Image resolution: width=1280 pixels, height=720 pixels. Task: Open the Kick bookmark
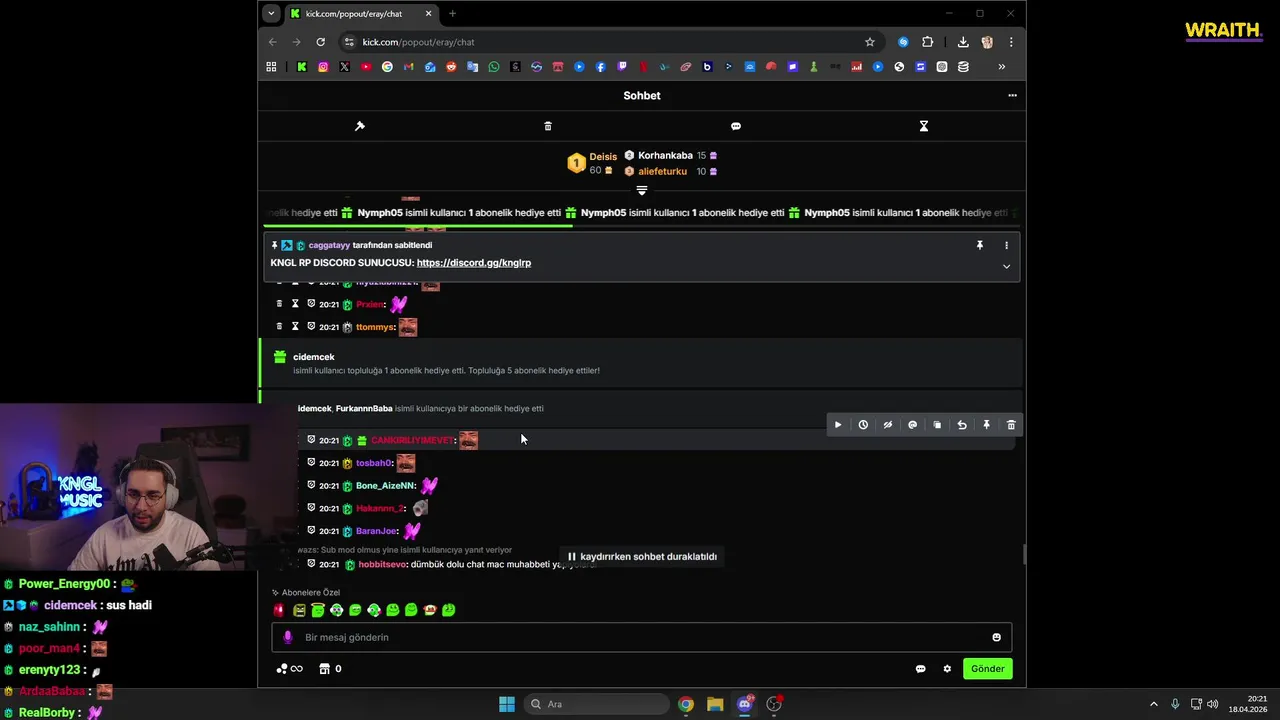pos(301,67)
